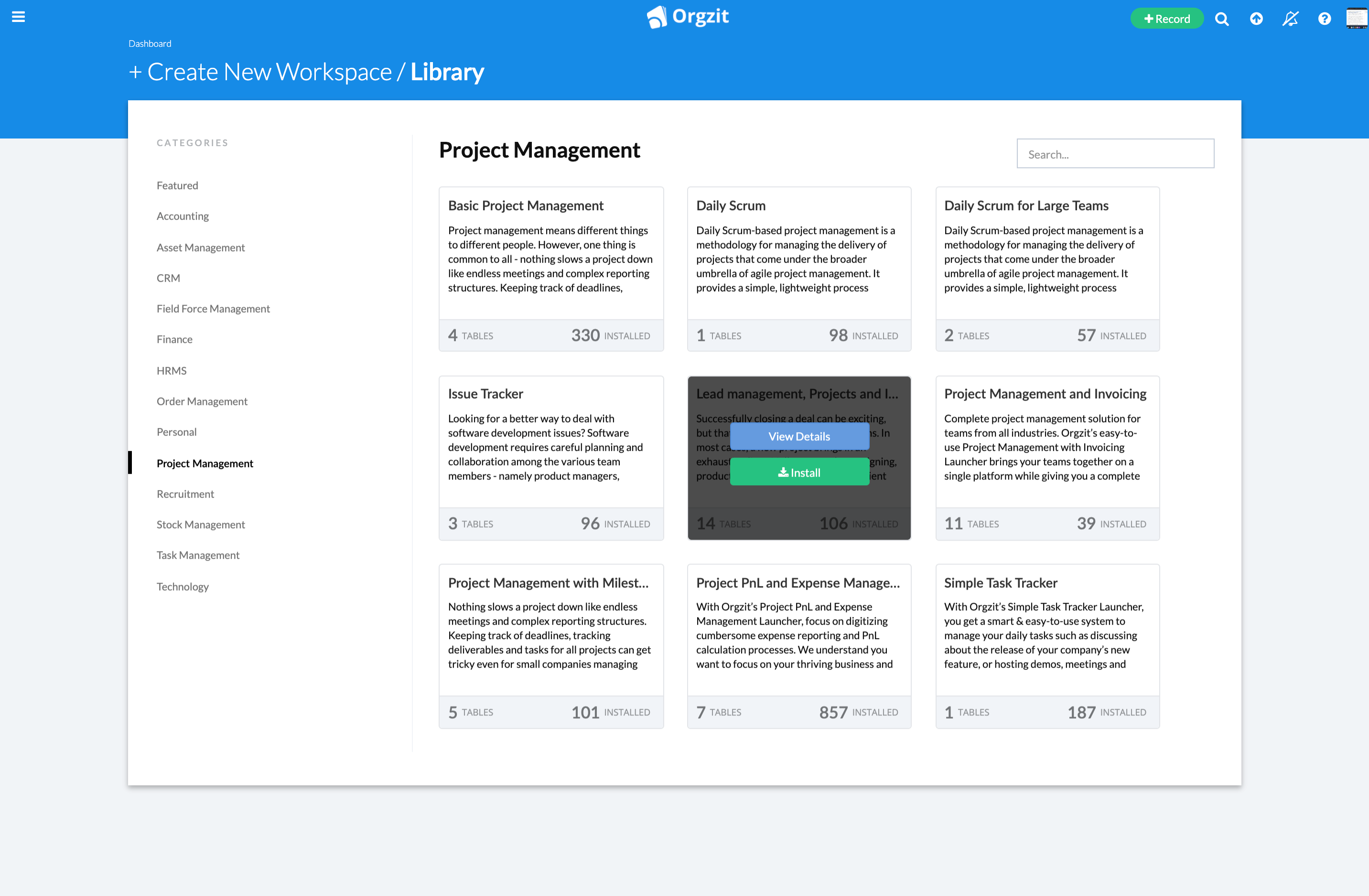Click the green plus Record button
The image size is (1369, 896).
(x=1166, y=19)
